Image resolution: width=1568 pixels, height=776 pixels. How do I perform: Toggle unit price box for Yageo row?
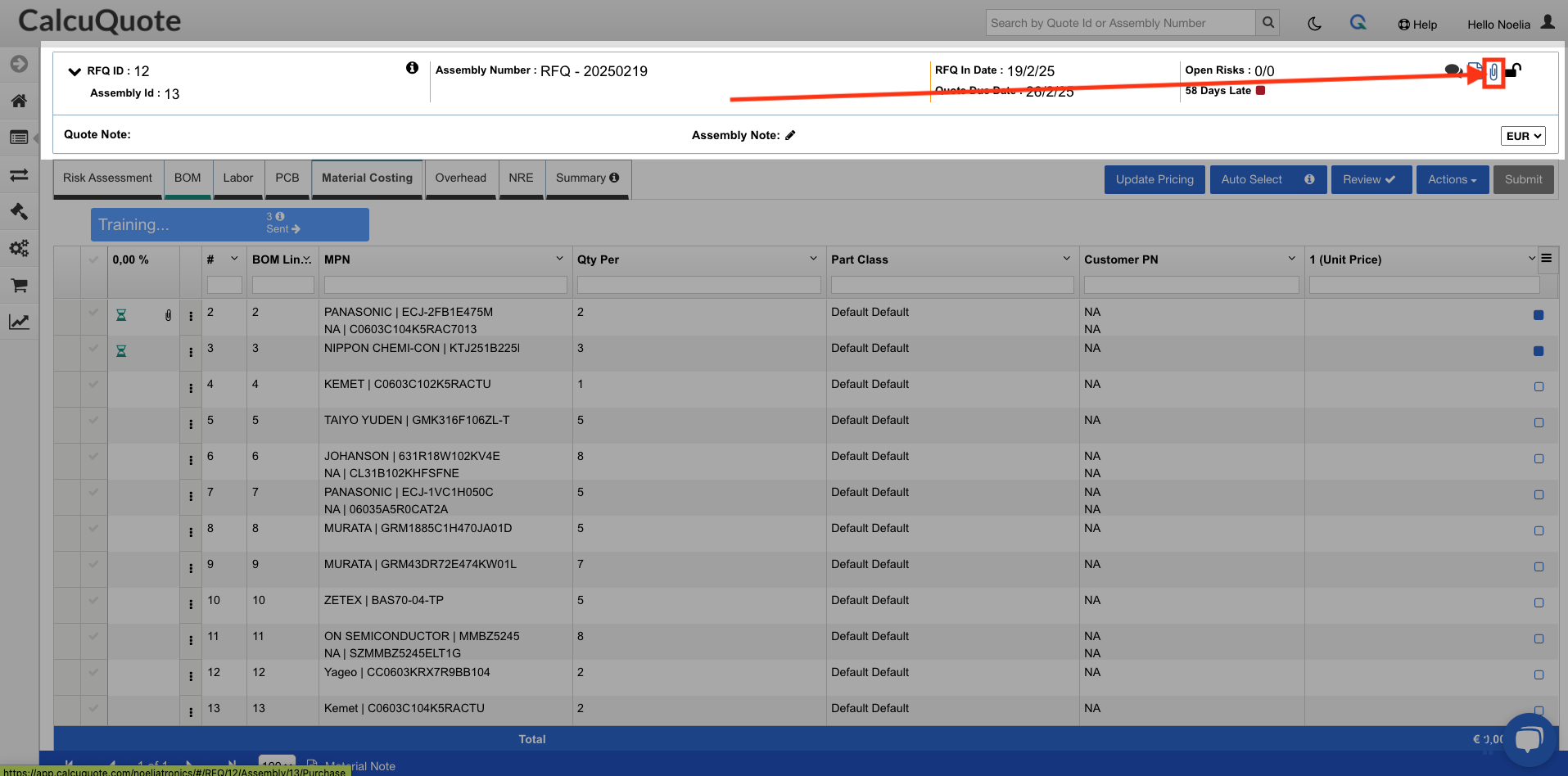pyautogui.click(x=1539, y=675)
